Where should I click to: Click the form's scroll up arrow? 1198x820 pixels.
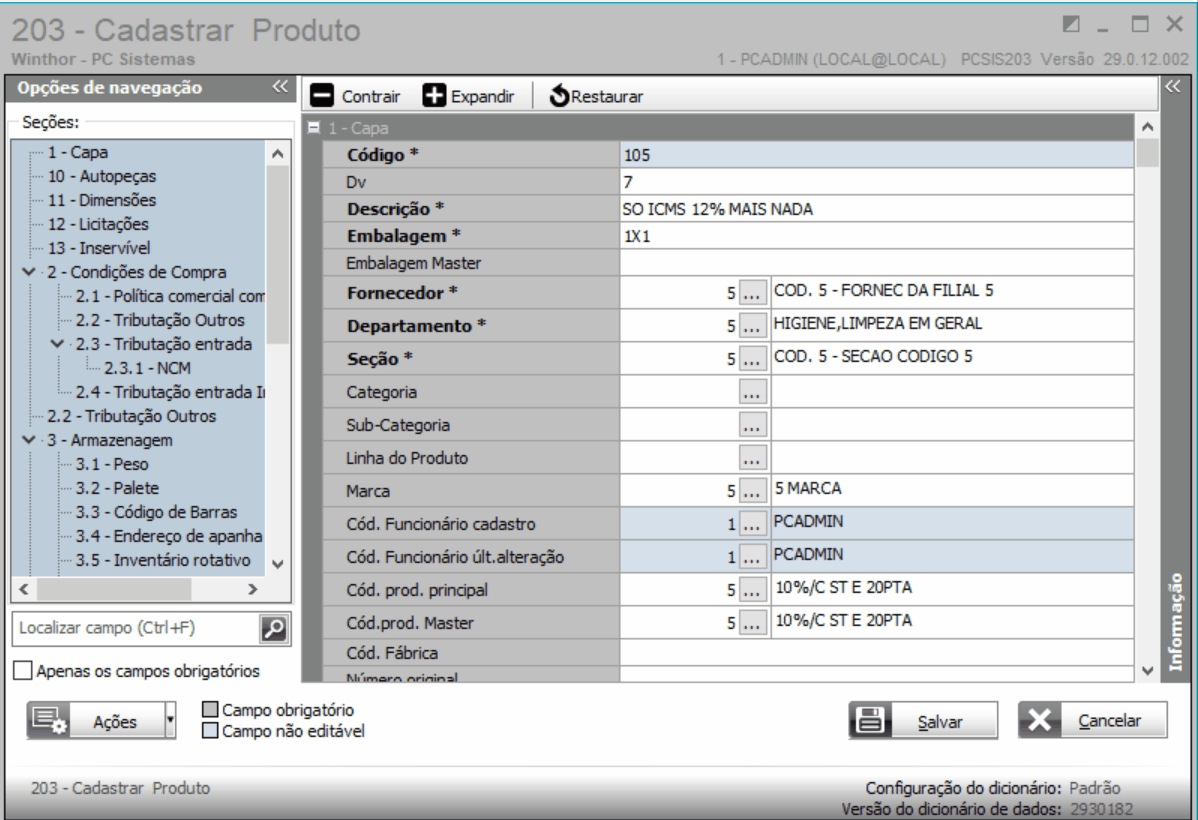click(x=1147, y=128)
